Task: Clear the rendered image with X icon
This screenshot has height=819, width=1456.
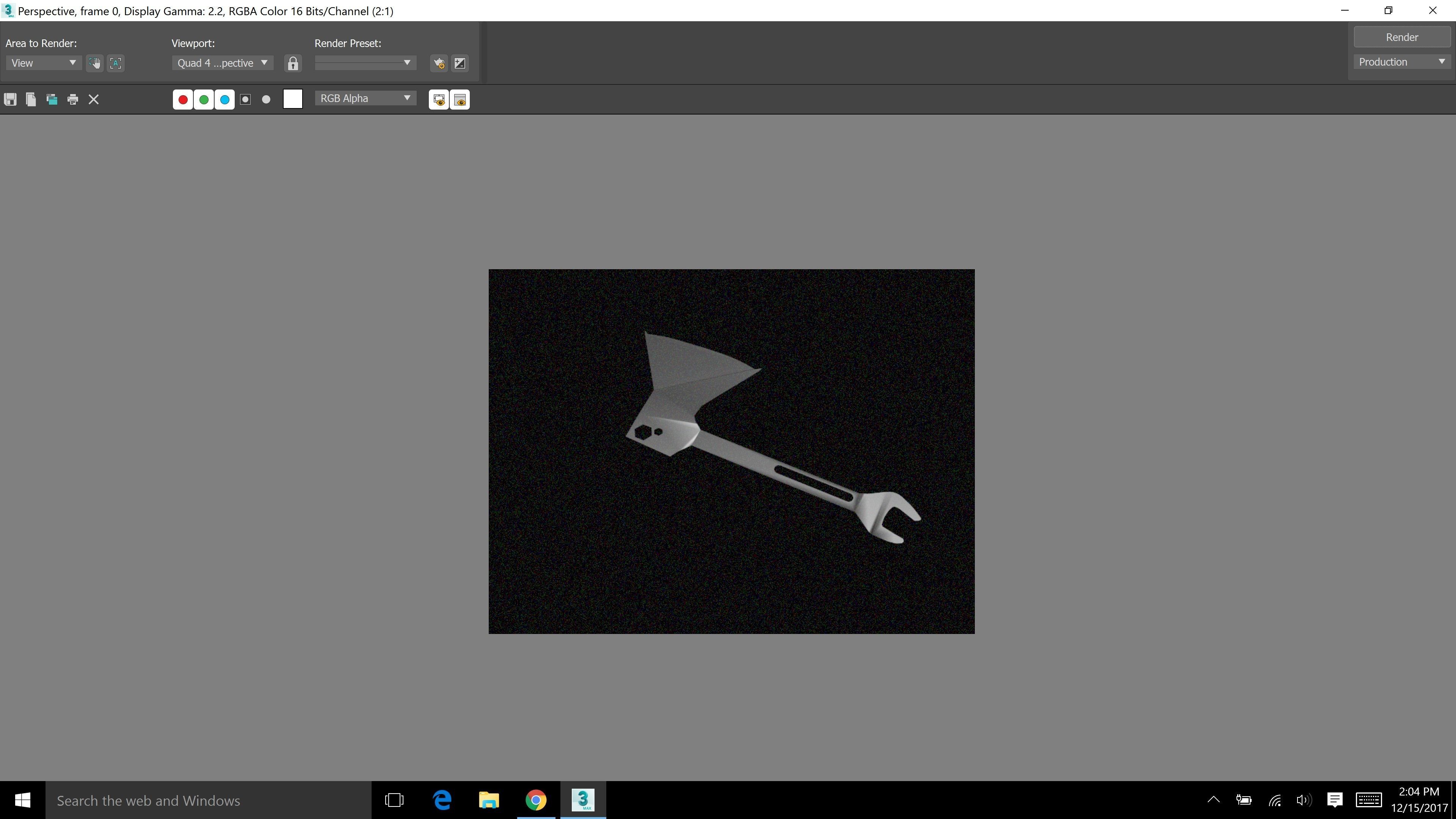Action: coord(94,99)
